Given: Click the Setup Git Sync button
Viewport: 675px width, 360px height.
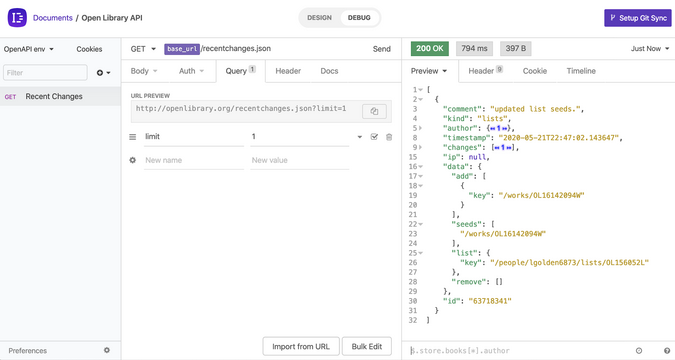Looking at the screenshot, I should [638, 18].
